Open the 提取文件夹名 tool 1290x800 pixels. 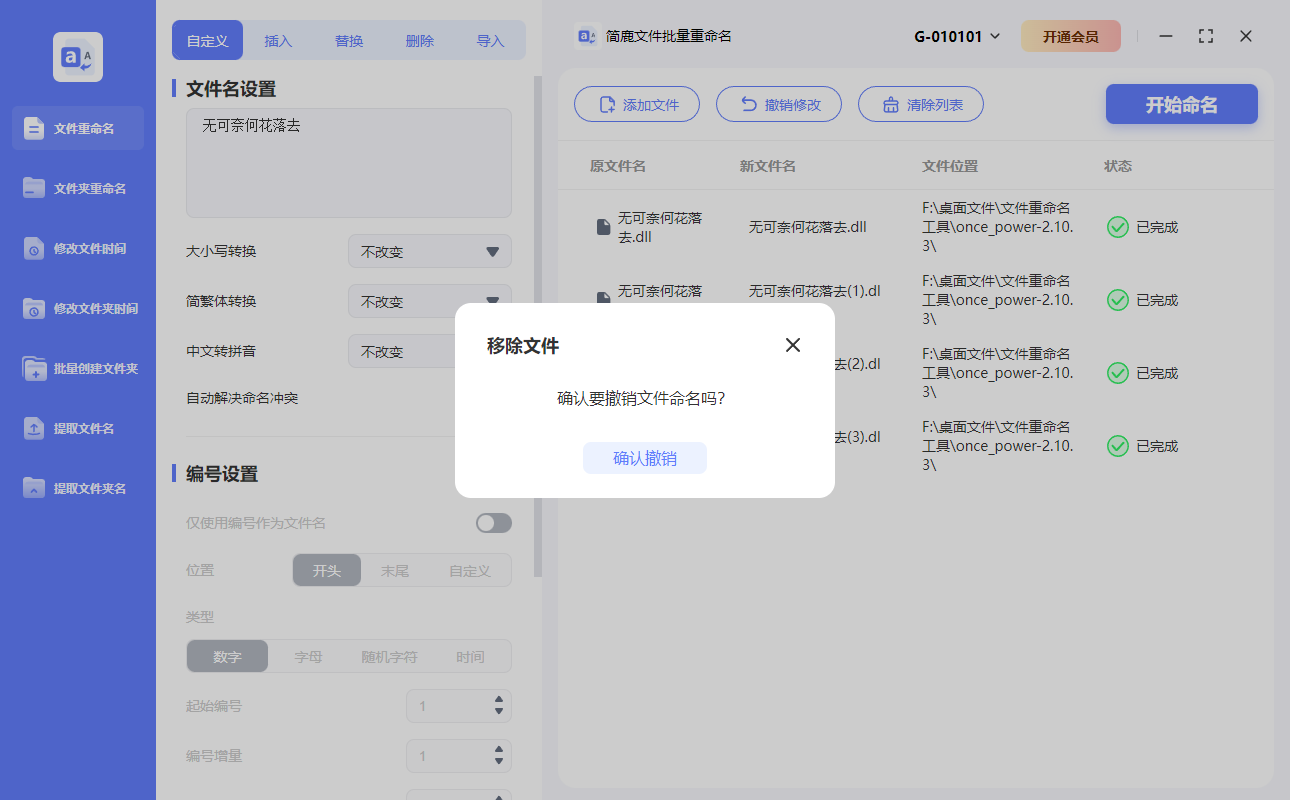pos(77,488)
